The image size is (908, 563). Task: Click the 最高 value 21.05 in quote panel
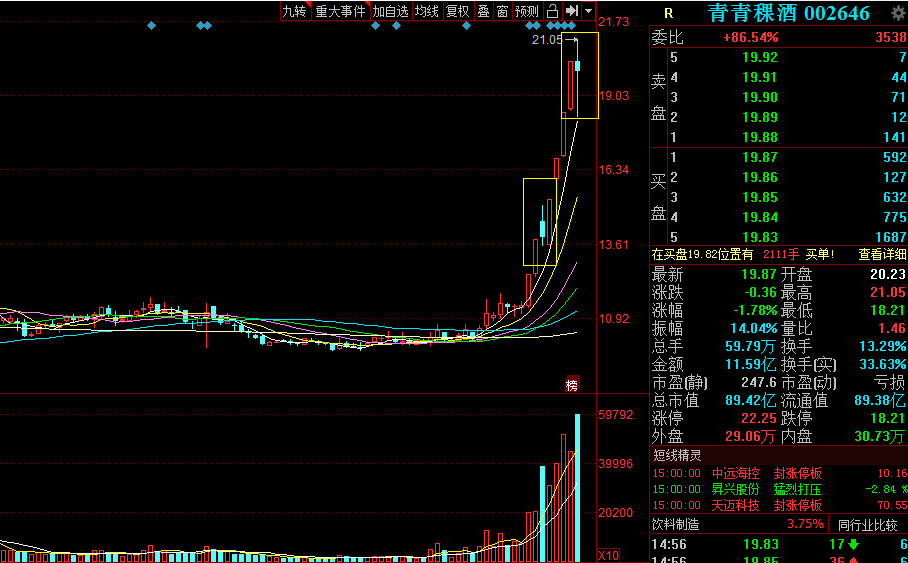888,293
